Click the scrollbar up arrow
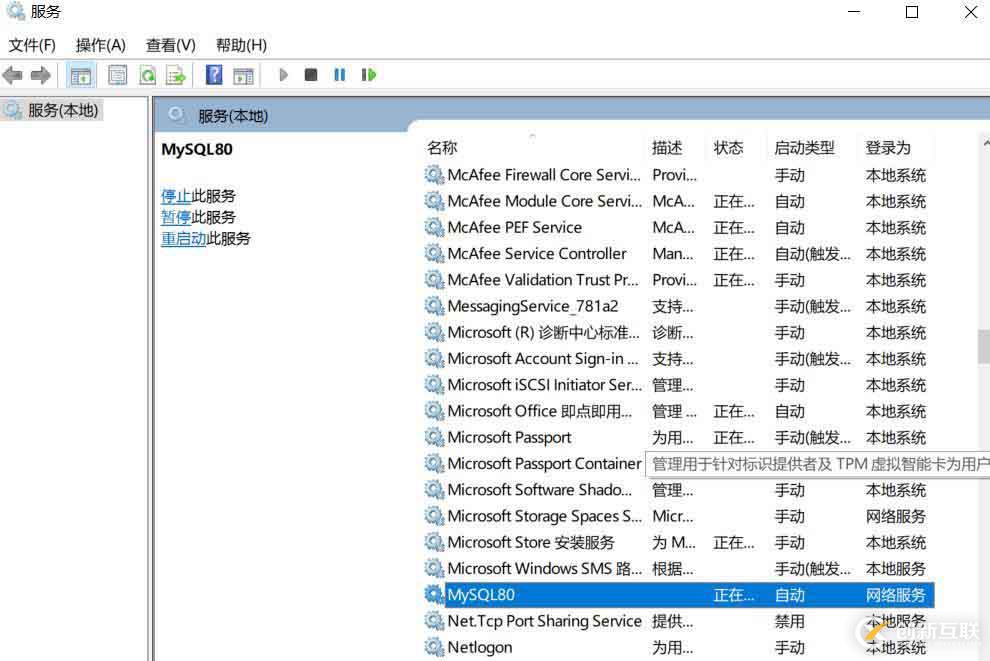This screenshot has height=661, width=990. [x=985, y=144]
